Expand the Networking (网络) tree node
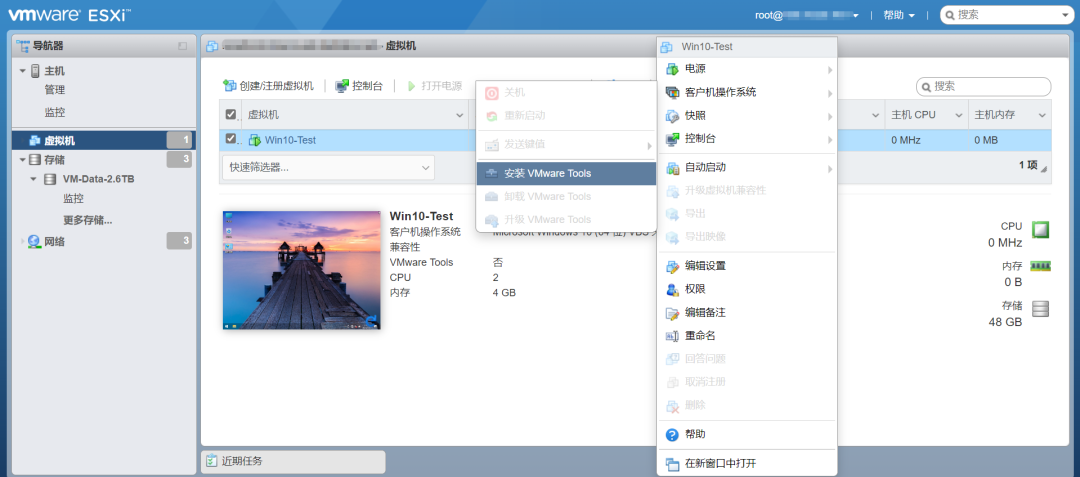 tap(23, 242)
